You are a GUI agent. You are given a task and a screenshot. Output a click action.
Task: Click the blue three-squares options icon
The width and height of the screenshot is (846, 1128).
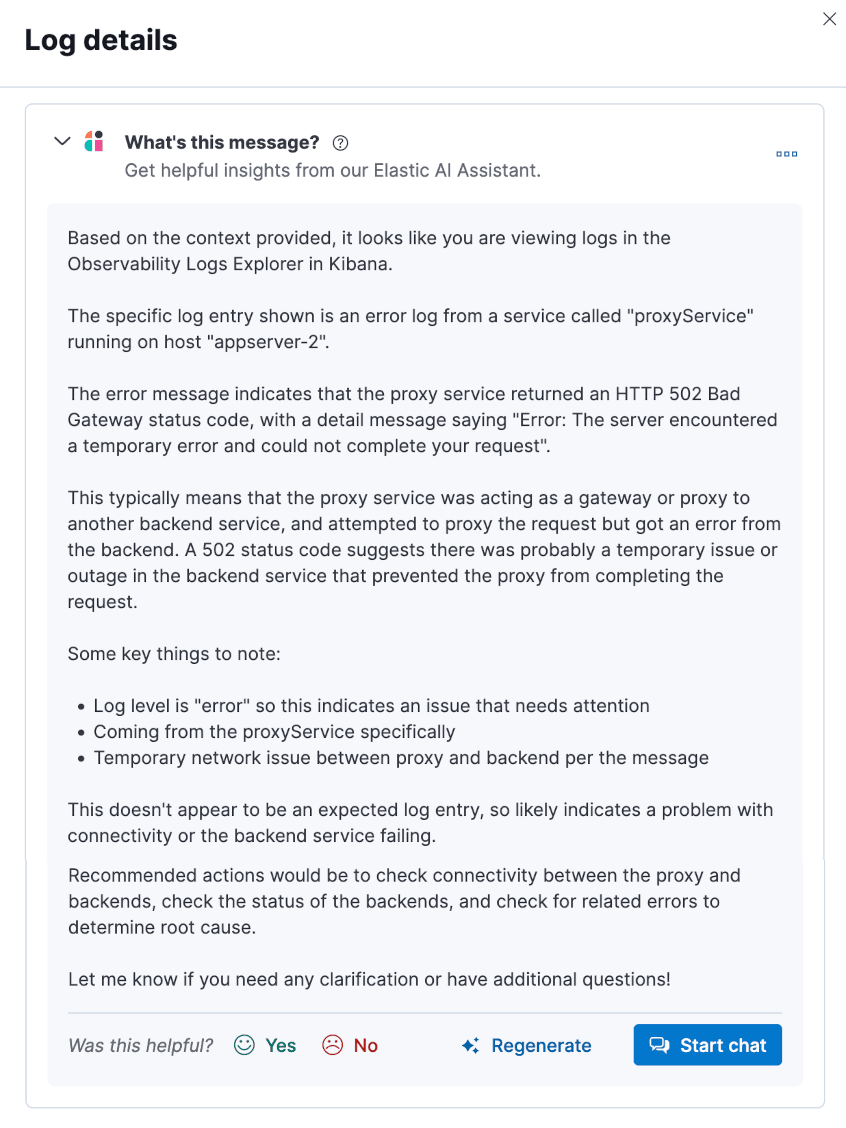786,153
